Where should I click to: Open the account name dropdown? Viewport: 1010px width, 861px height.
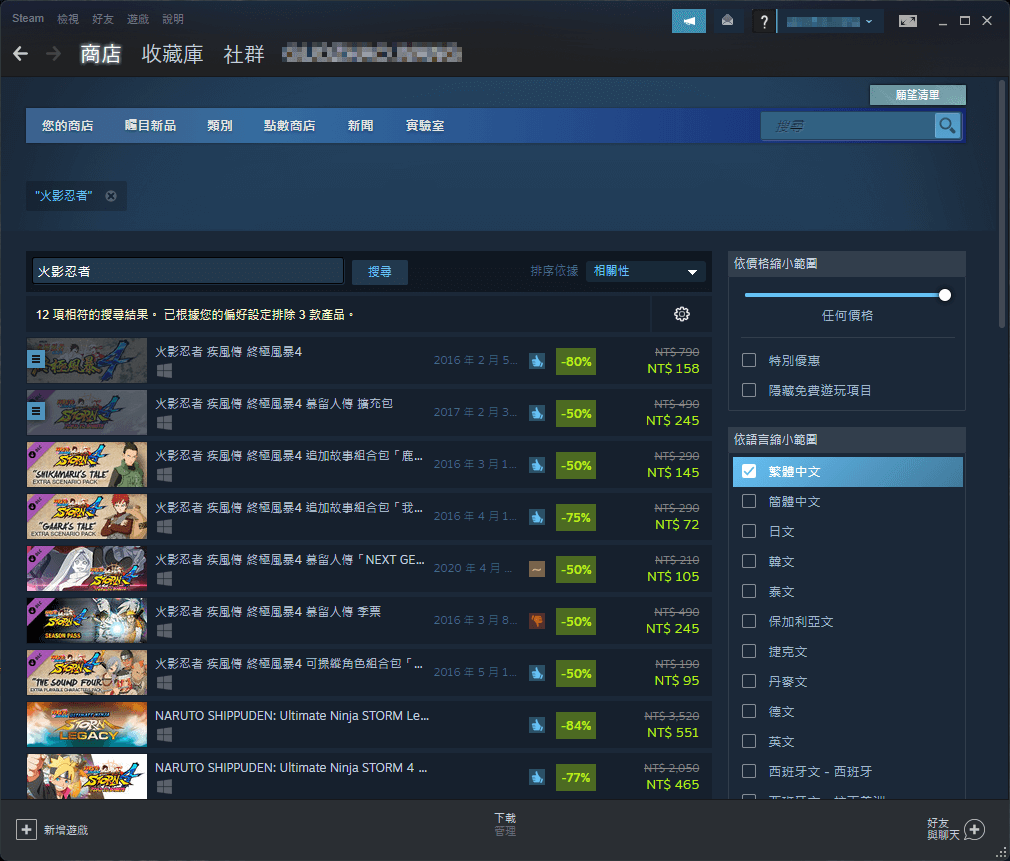coord(831,20)
